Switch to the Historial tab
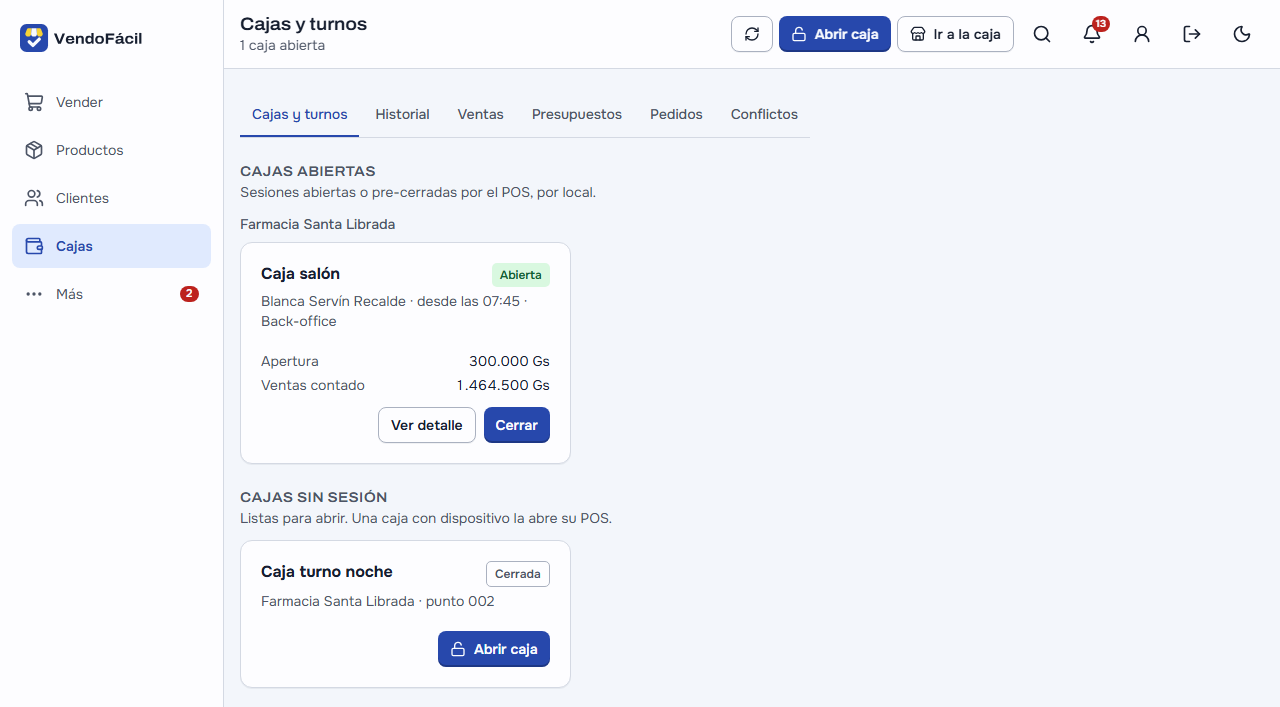Image resolution: width=1280 pixels, height=707 pixels. click(403, 114)
